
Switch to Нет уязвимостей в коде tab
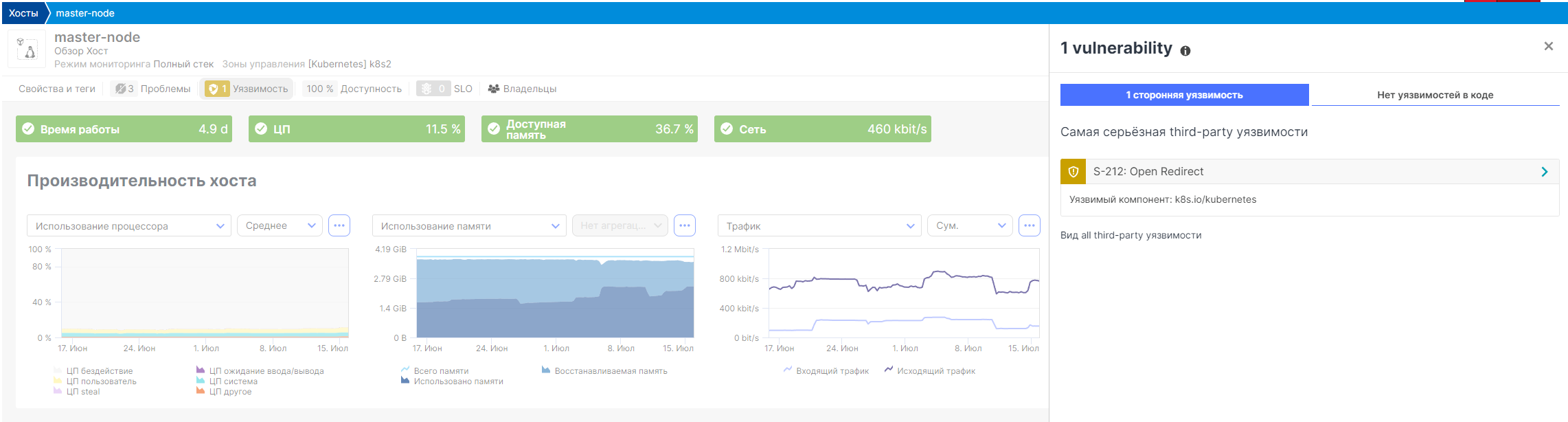(1435, 95)
